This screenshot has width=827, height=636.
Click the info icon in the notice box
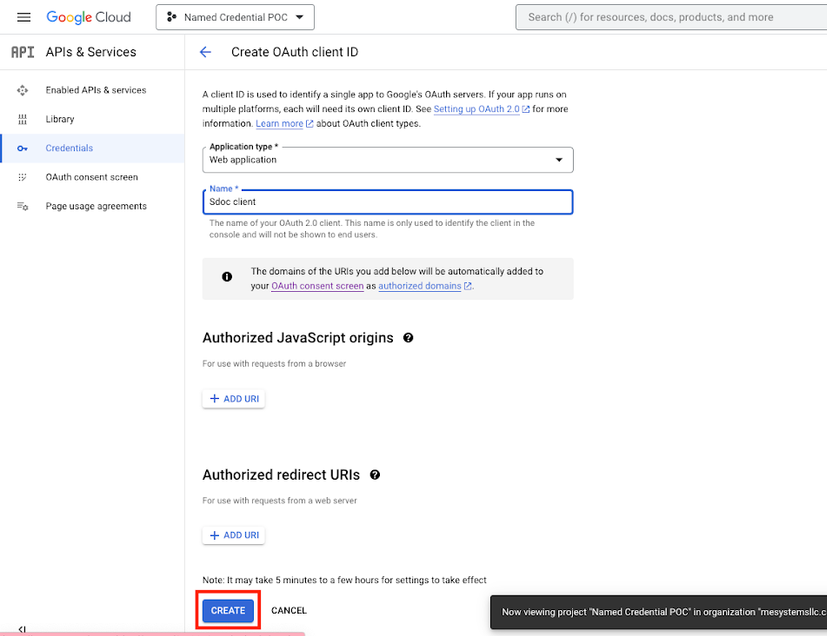tap(227, 276)
